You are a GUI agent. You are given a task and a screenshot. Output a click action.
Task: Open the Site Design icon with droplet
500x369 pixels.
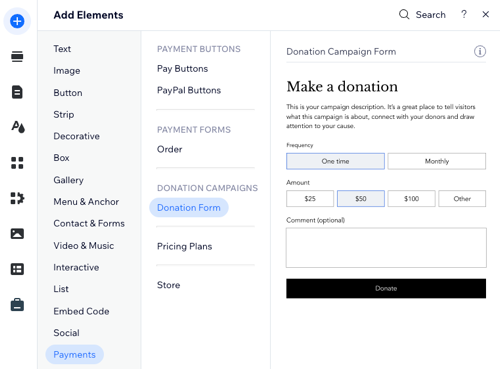[x=18, y=127]
